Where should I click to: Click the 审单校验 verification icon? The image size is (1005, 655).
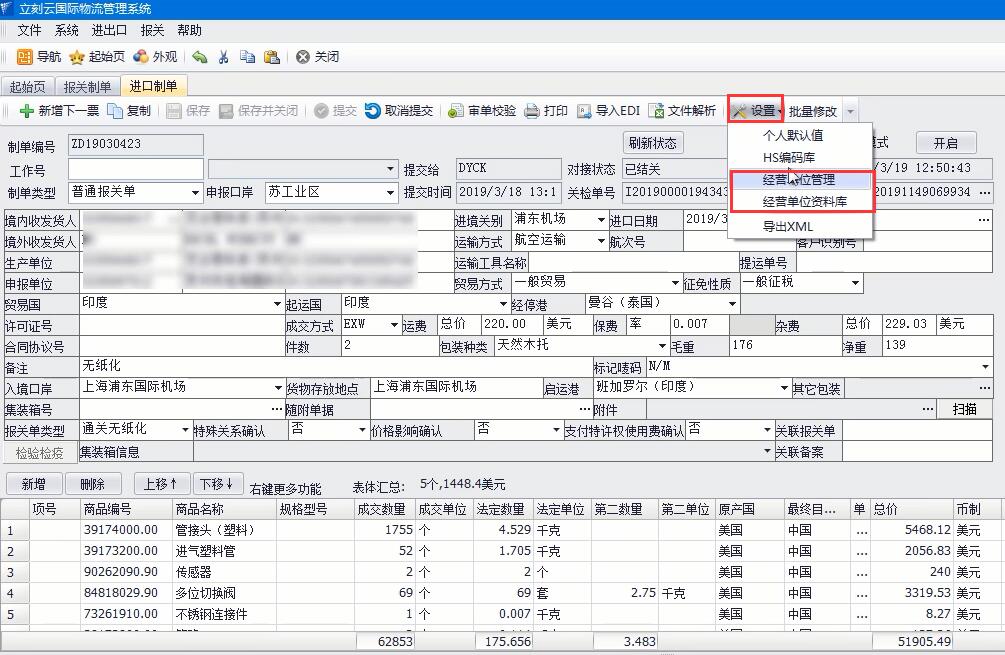[x=456, y=111]
